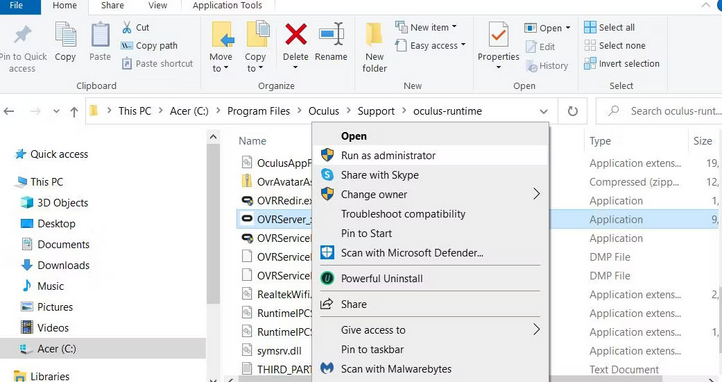Choose Powerful Uninstall in context menu
Viewport: 722px width, 382px height.
[431, 278]
